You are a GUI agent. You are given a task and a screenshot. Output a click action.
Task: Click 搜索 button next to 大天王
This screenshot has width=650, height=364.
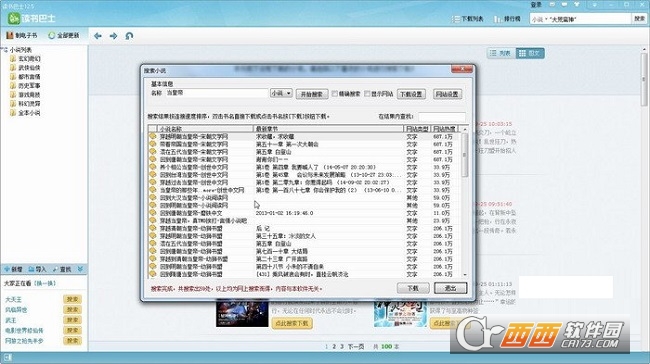point(73,299)
